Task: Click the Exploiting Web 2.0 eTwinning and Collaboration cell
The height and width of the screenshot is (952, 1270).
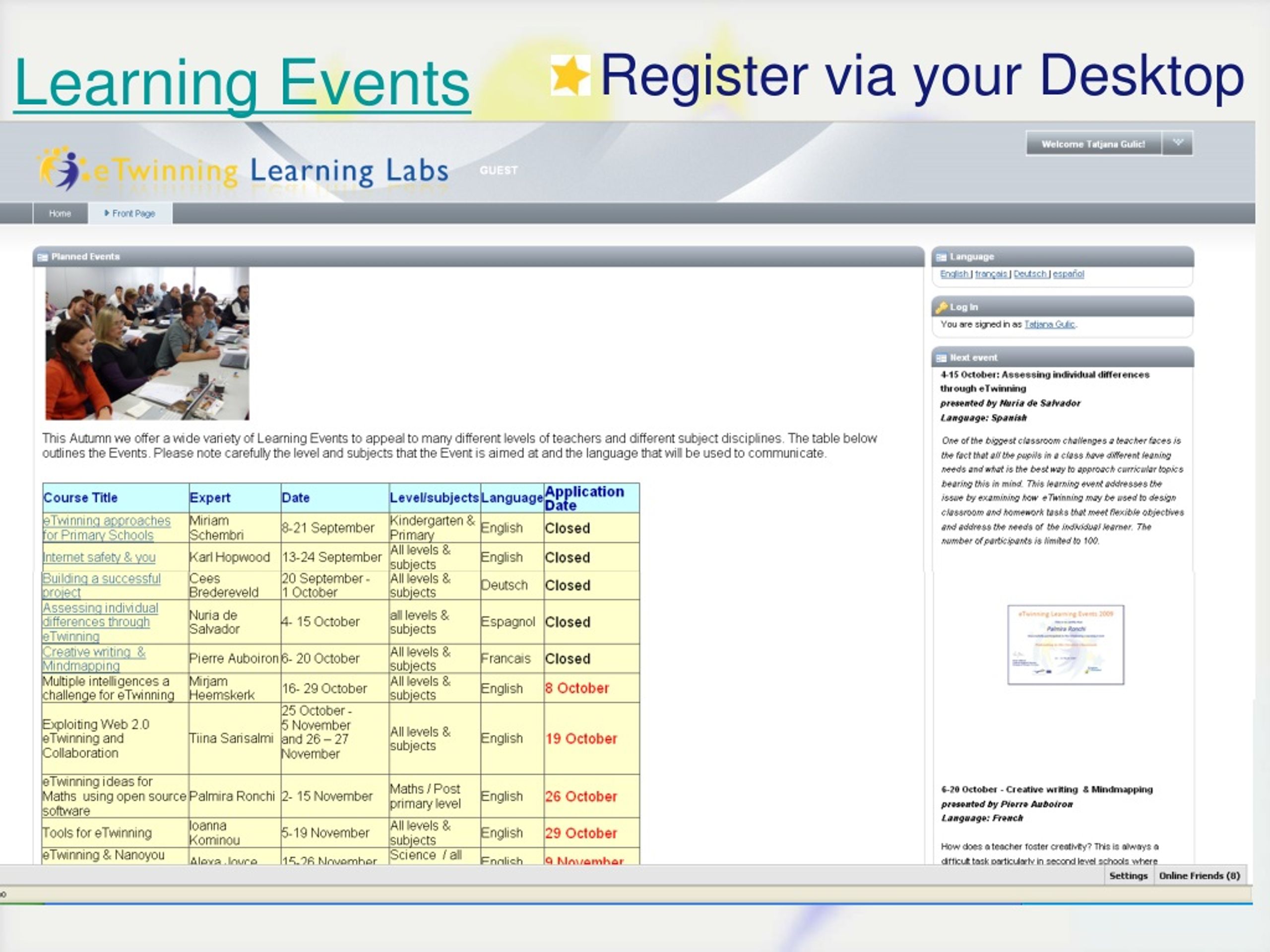Action: (x=116, y=738)
